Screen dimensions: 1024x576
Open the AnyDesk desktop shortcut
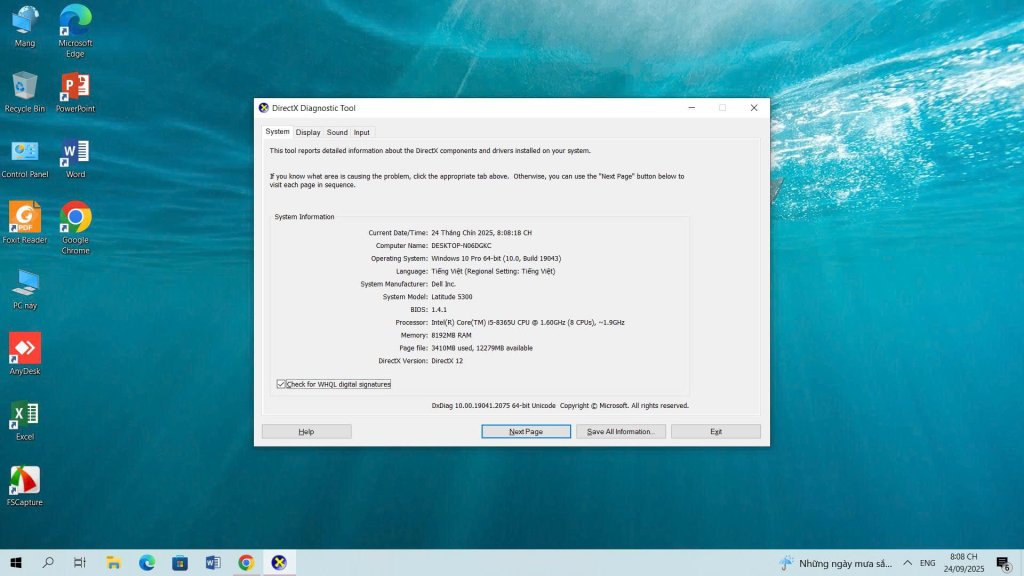(25, 349)
